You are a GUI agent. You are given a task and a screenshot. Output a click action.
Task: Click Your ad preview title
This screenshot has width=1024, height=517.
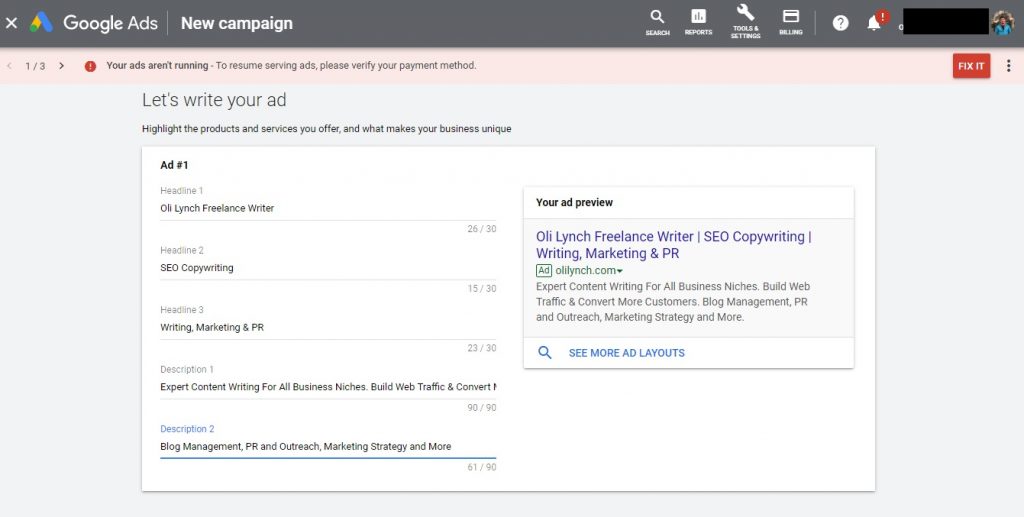pyautogui.click(x=574, y=202)
